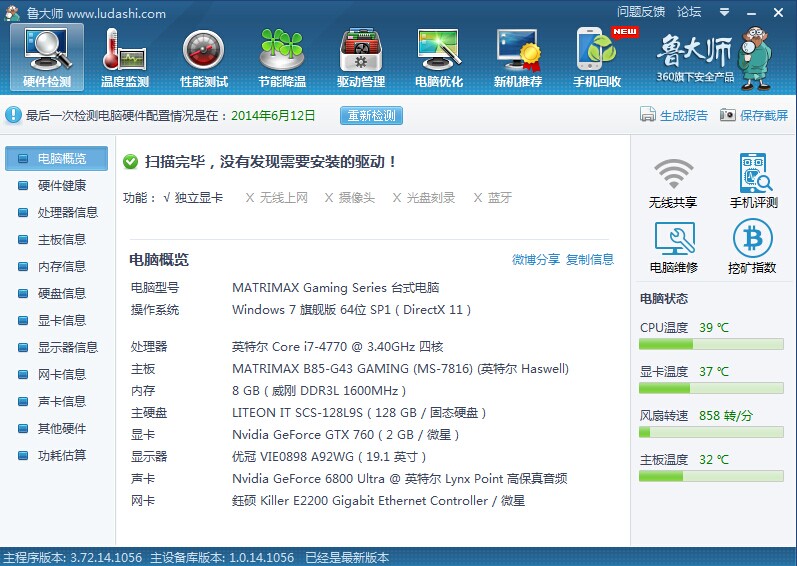
Task: Open the title bar dropdown menu arrow
Action: (725, 12)
